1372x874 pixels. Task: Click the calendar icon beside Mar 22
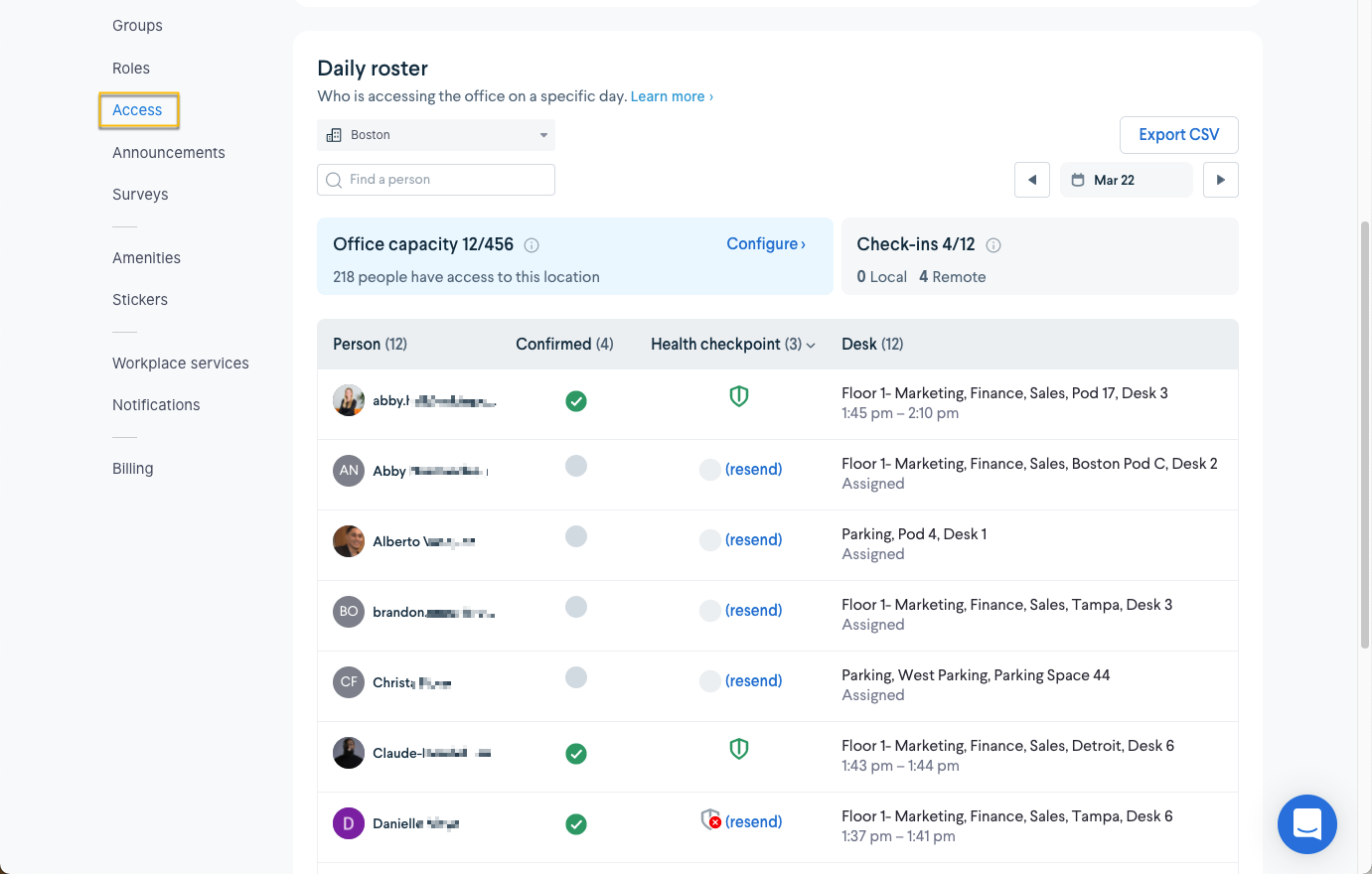pyautogui.click(x=1078, y=180)
